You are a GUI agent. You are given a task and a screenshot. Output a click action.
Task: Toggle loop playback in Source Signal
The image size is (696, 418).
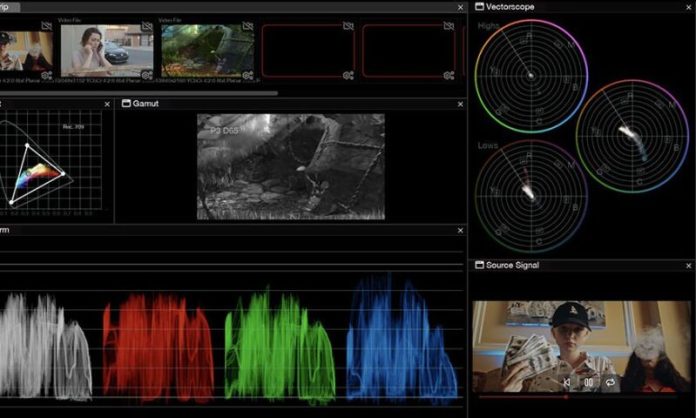[609, 382]
